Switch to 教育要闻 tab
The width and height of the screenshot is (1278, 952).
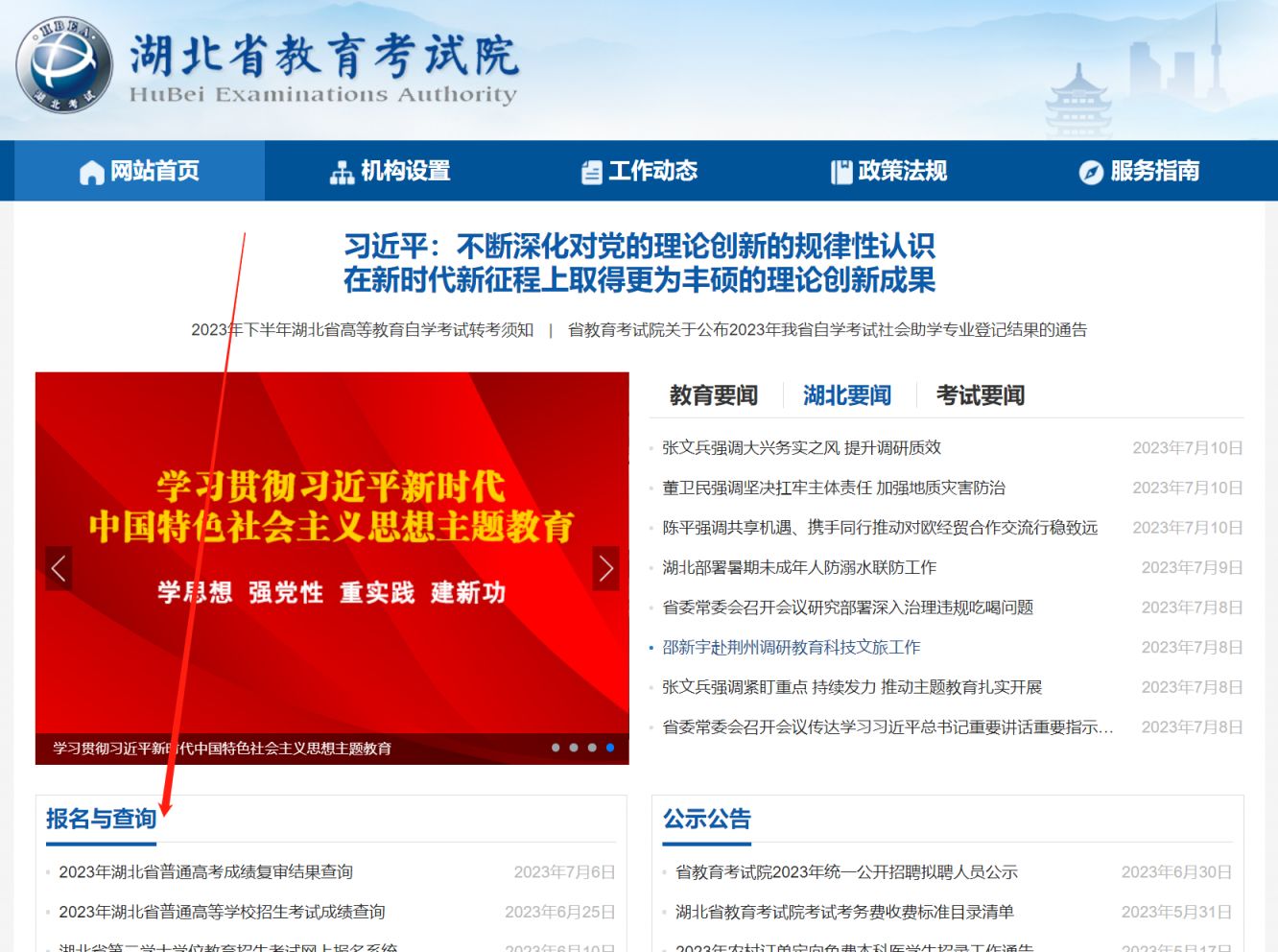tap(714, 395)
